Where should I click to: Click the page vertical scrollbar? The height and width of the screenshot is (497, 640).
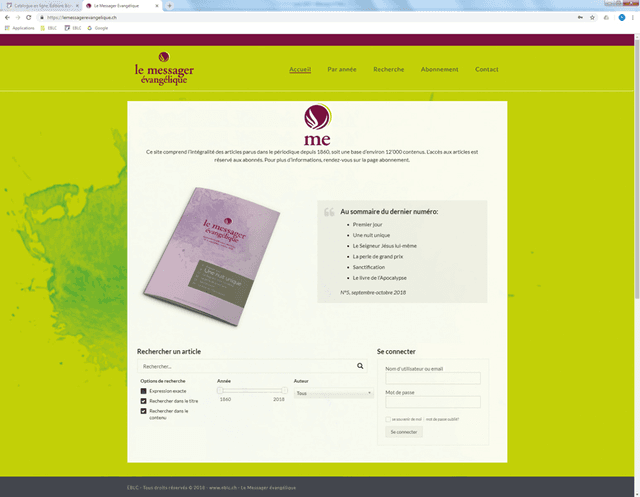(637, 167)
